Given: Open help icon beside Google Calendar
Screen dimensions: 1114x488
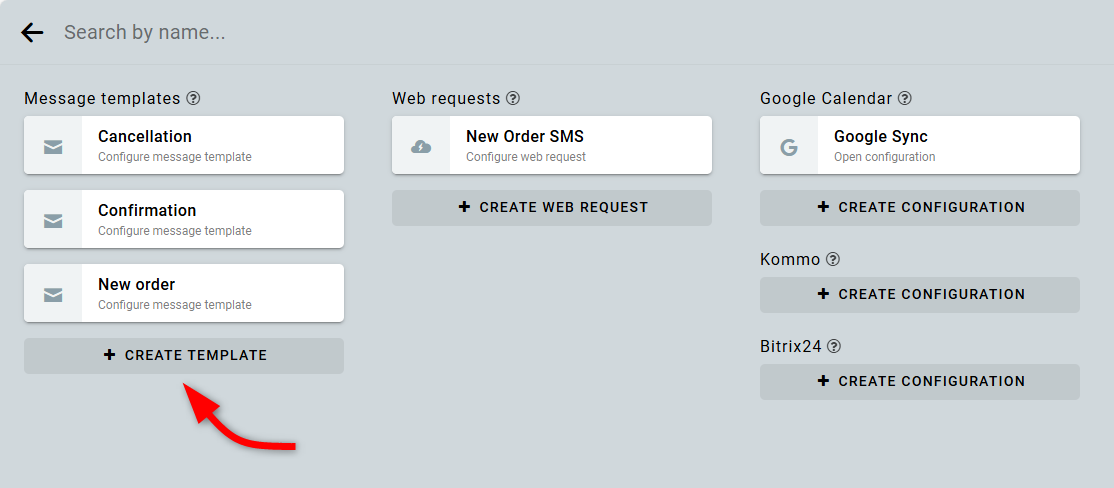Looking at the screenshot, I should pyautogui.click(x=905, y=98).
